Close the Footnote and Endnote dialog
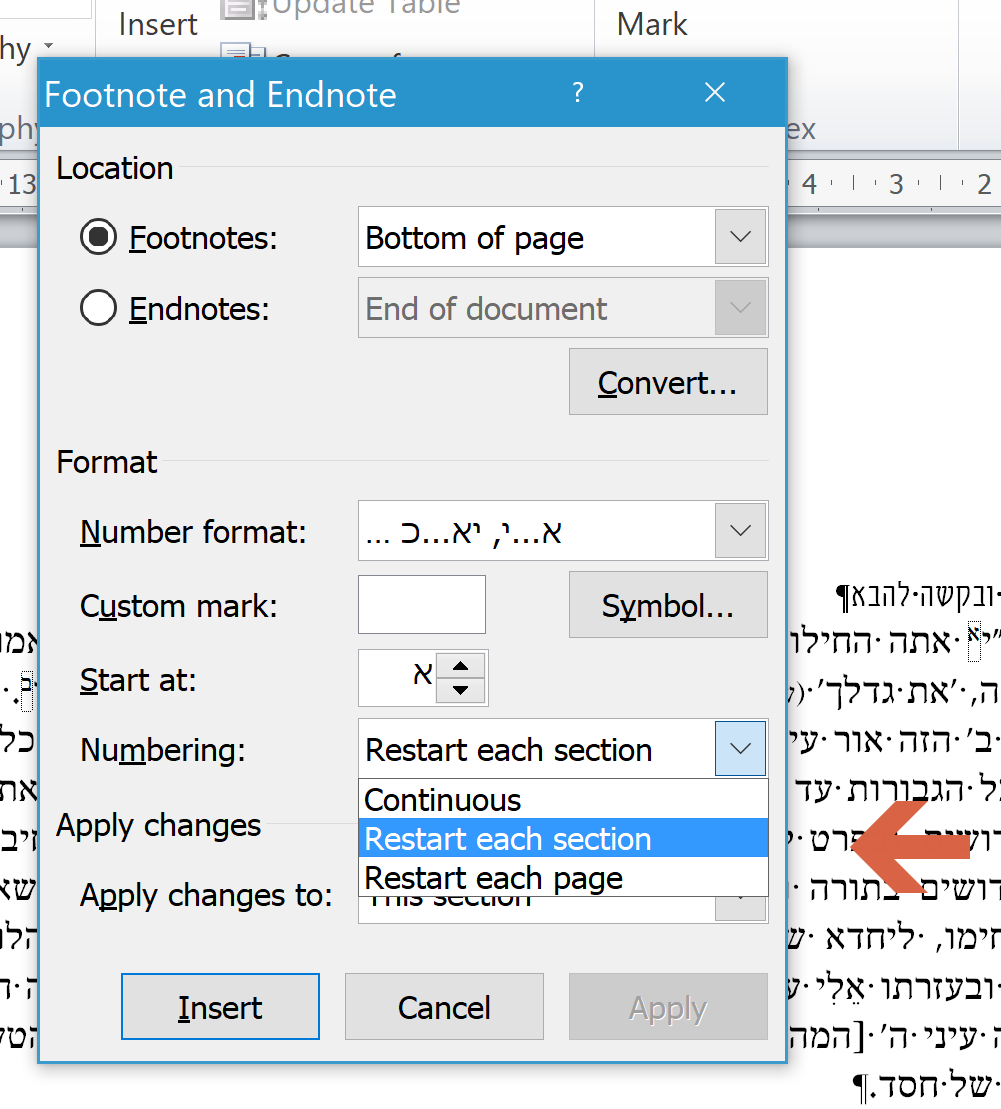The image size is (1001, 1109). coord(714,93)
